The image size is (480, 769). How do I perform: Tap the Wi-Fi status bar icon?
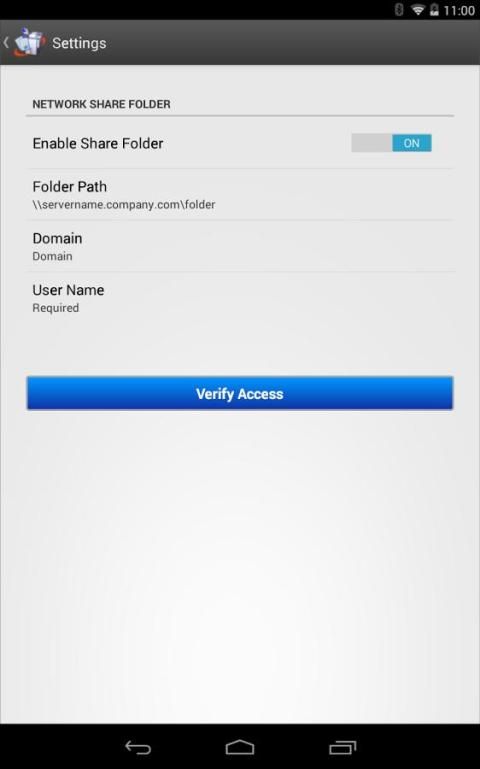(418, 10)
